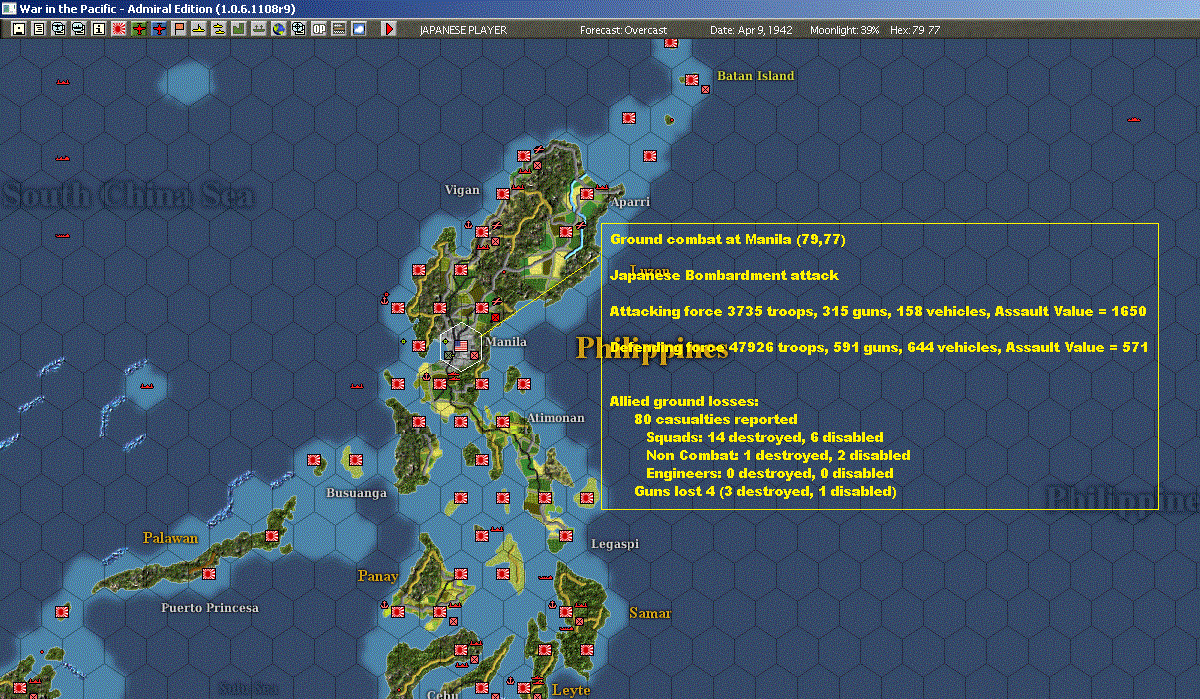1200x699 pixels.
Task: Click the Legaspi map label
Action: tap(615, 544)
